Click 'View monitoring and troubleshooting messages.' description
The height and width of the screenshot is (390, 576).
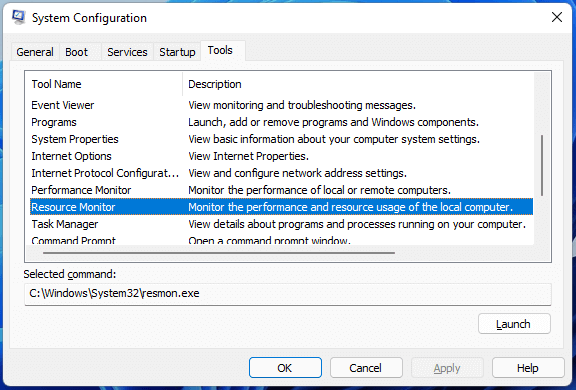point(302,105)
